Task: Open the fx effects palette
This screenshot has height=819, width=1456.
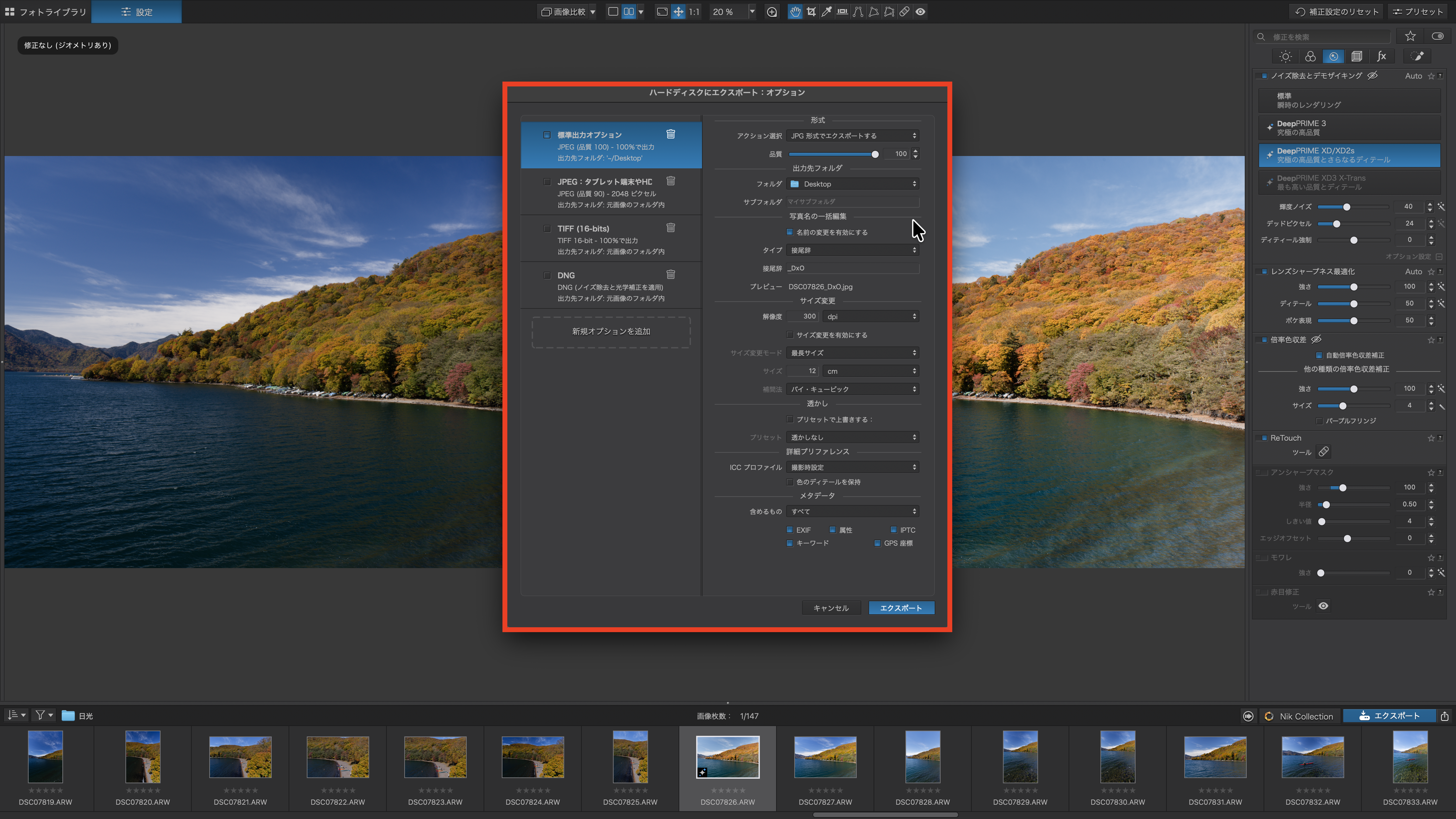Action: tap(1381, 57)
